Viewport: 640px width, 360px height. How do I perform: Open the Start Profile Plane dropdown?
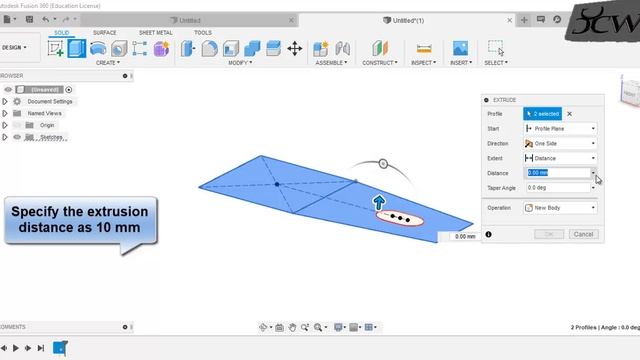coord(560,129)
